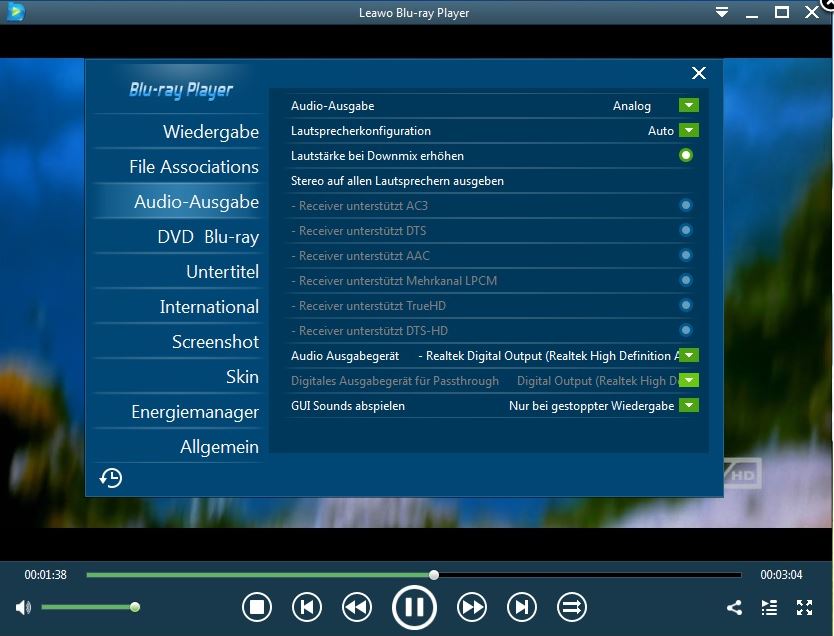Close the settings dialog with X

(699, 73)
